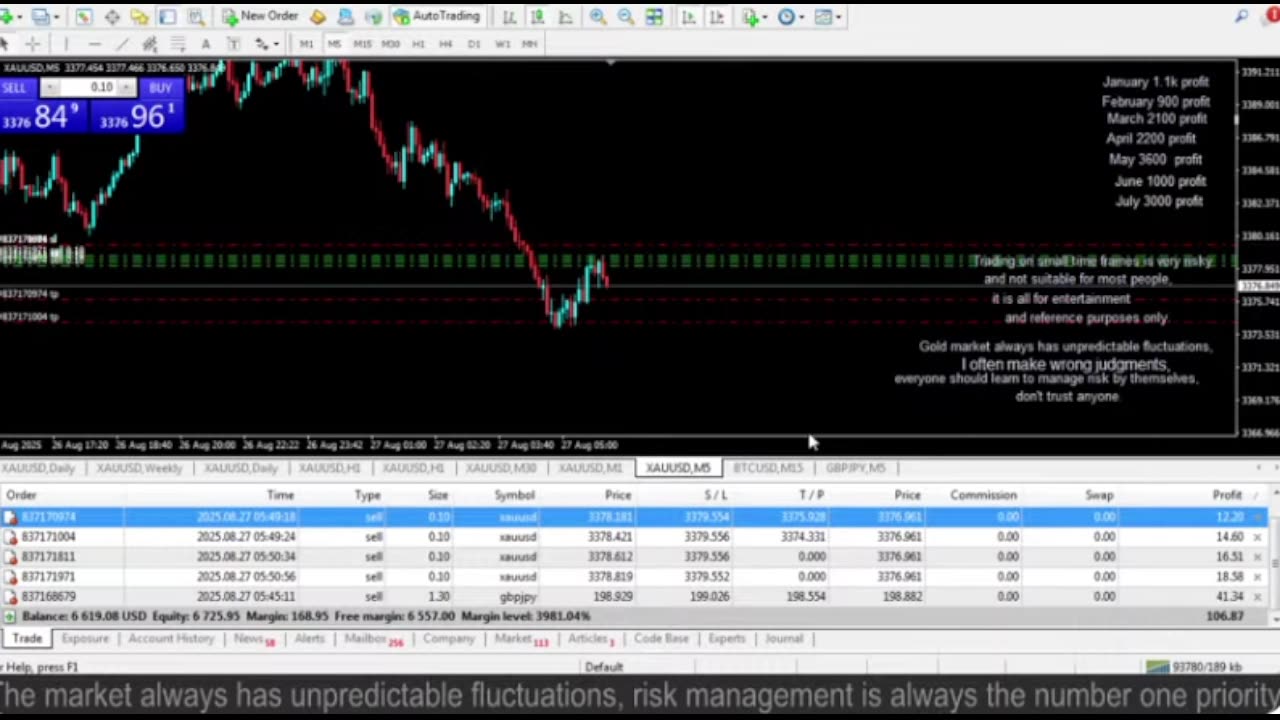Select the text A drawing tool
The width and height of the screenshot is (1280, 720).
(x=205, y=44)
